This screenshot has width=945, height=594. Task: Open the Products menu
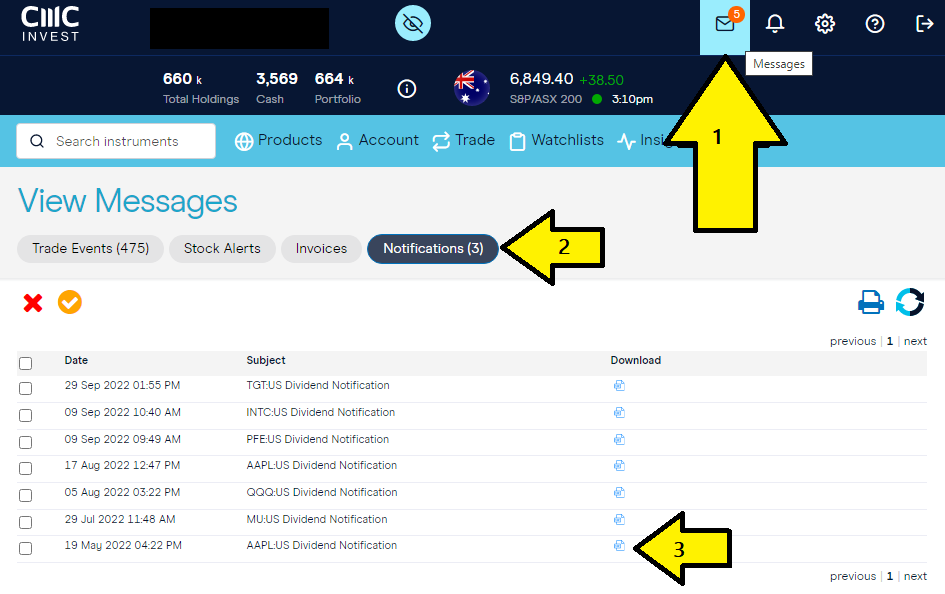coord(278,140)
